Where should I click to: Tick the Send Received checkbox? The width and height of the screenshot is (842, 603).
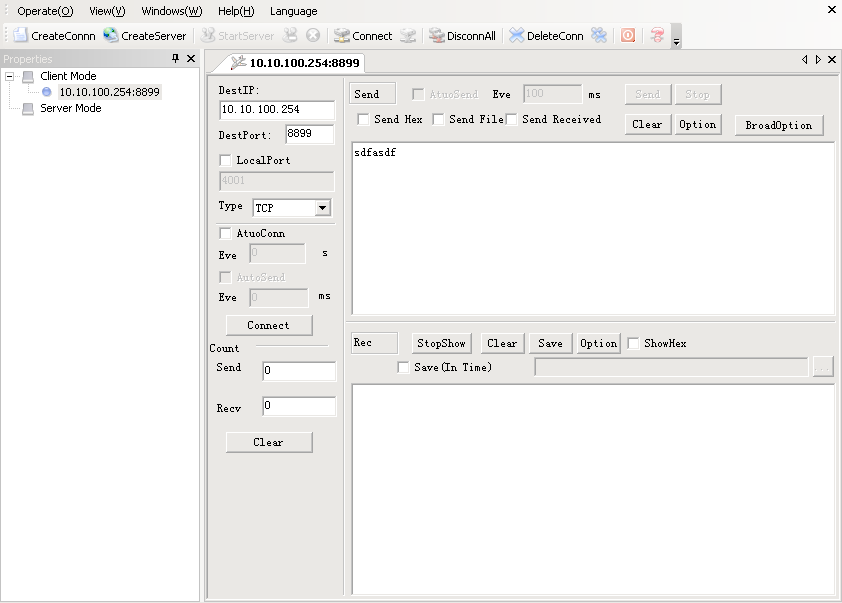tap(511, 119)
